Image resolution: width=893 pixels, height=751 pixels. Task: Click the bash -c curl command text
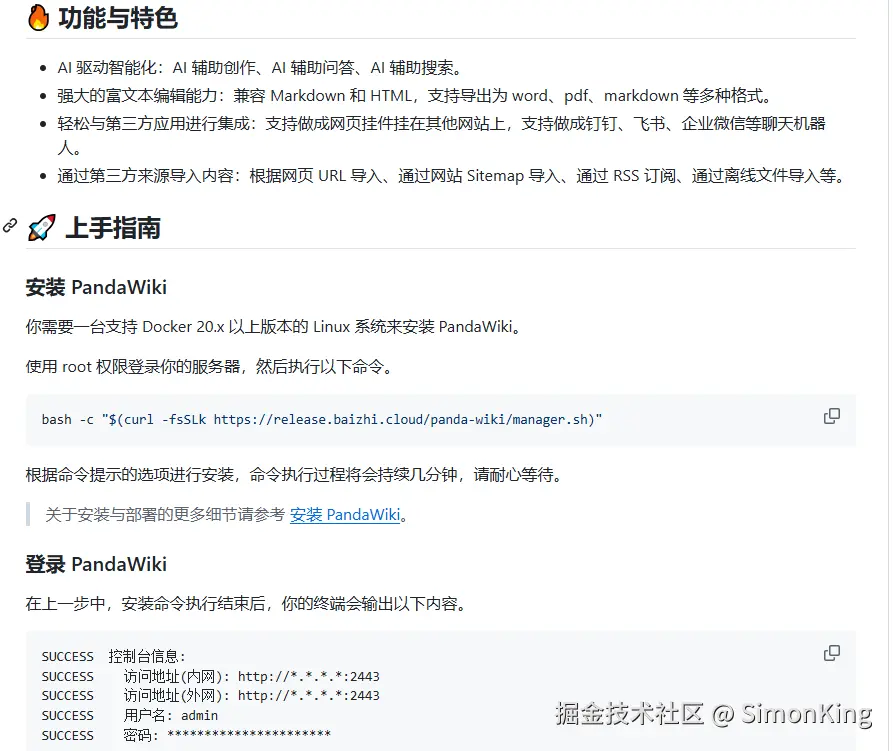coord(322,420)
